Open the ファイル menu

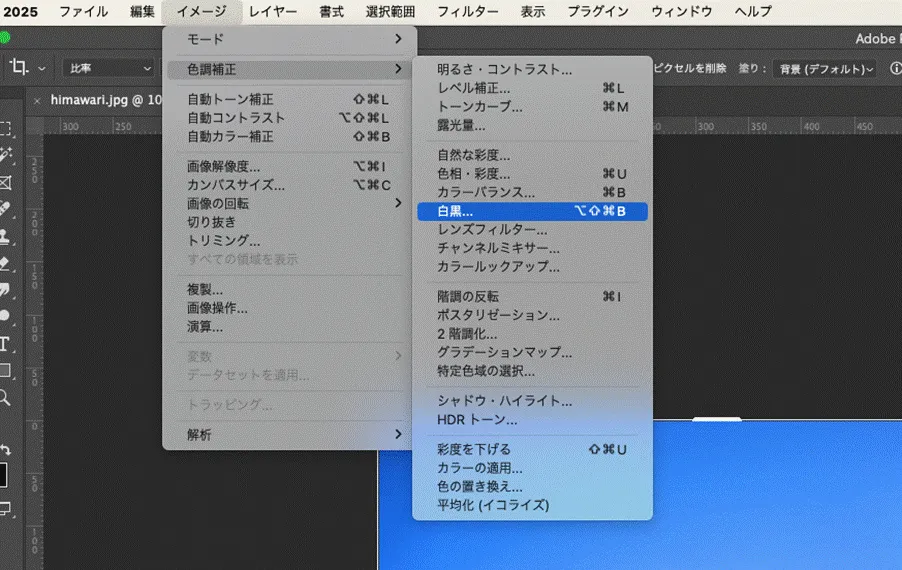[x=84, y=12]
